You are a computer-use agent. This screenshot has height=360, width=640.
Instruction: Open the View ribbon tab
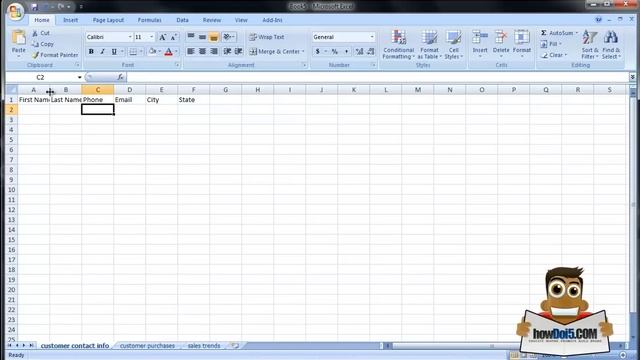pyautogui.click(x=241, y=20)
